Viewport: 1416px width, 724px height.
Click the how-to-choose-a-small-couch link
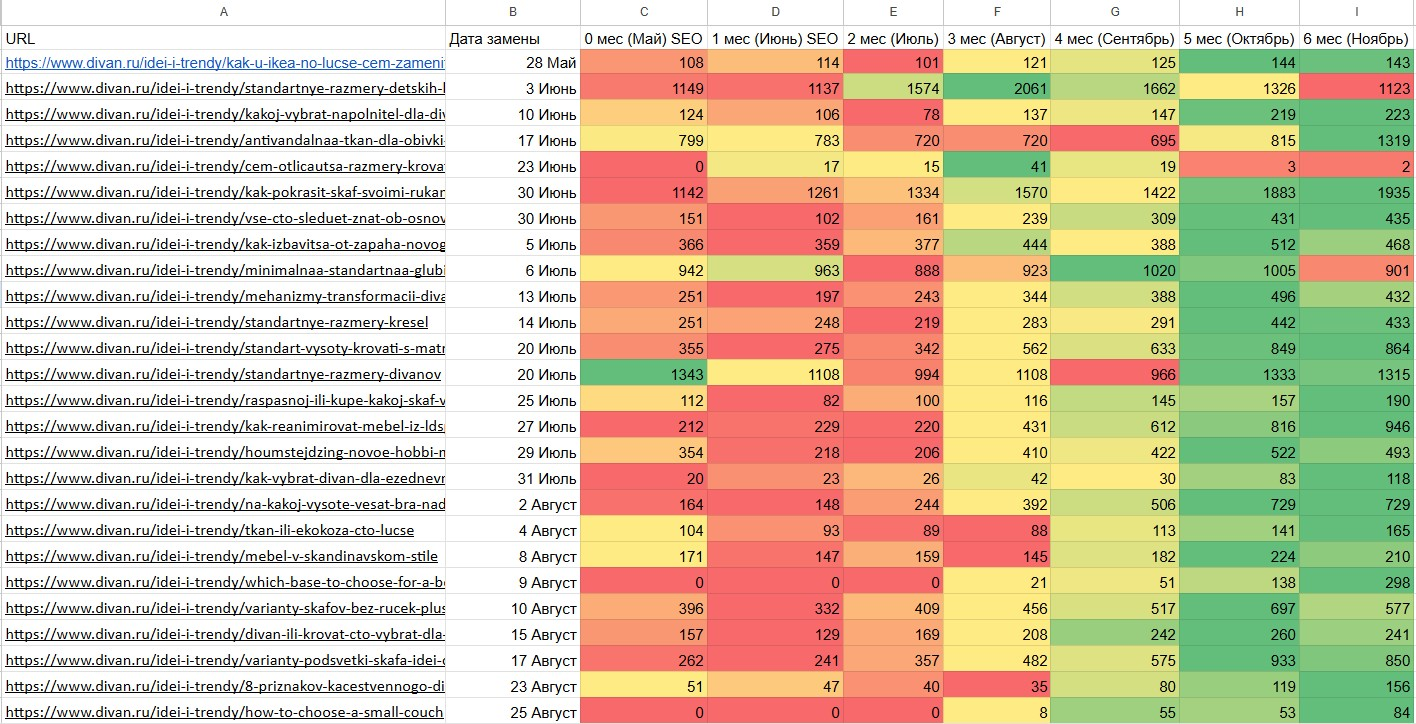(224, 712)
